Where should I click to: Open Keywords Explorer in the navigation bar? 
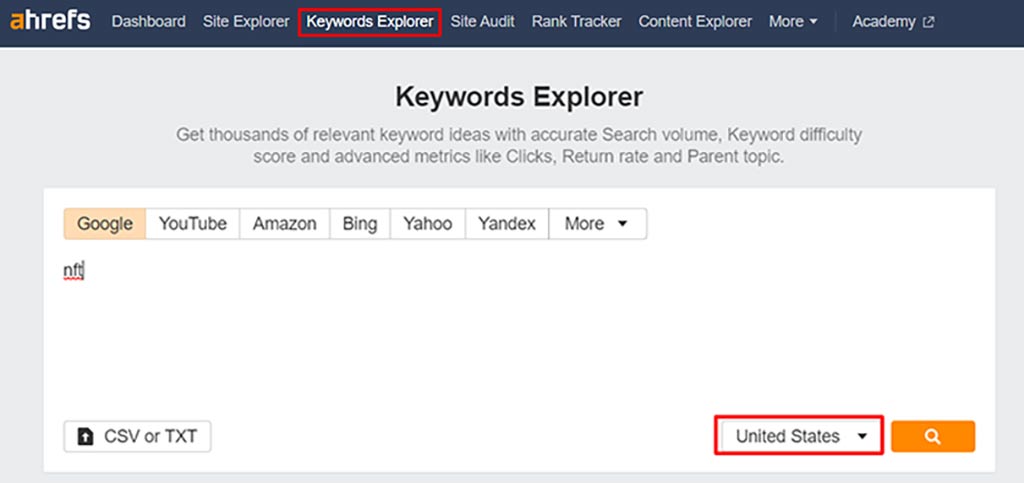coord(369,21)
